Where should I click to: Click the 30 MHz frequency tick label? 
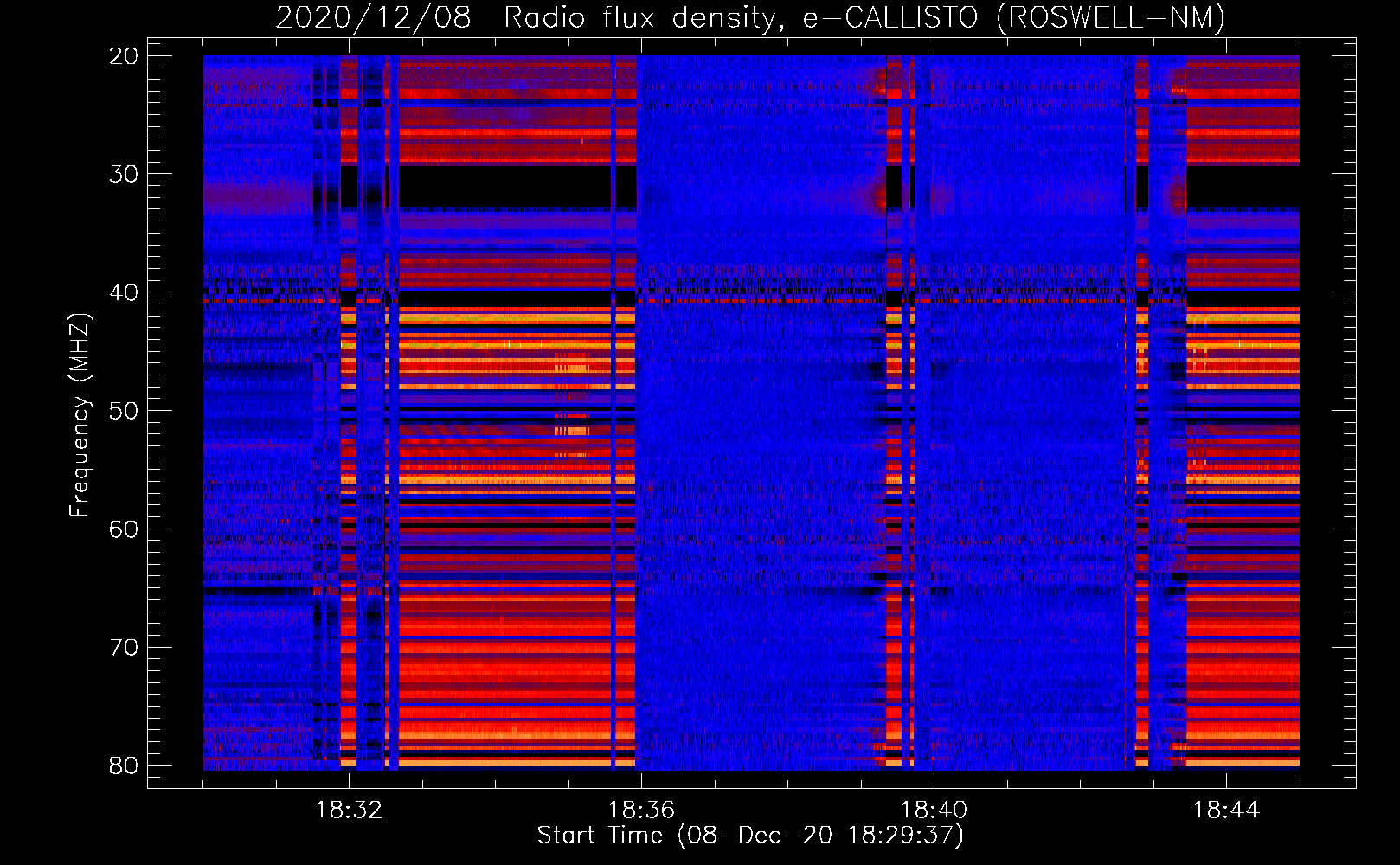click(124, 174)
